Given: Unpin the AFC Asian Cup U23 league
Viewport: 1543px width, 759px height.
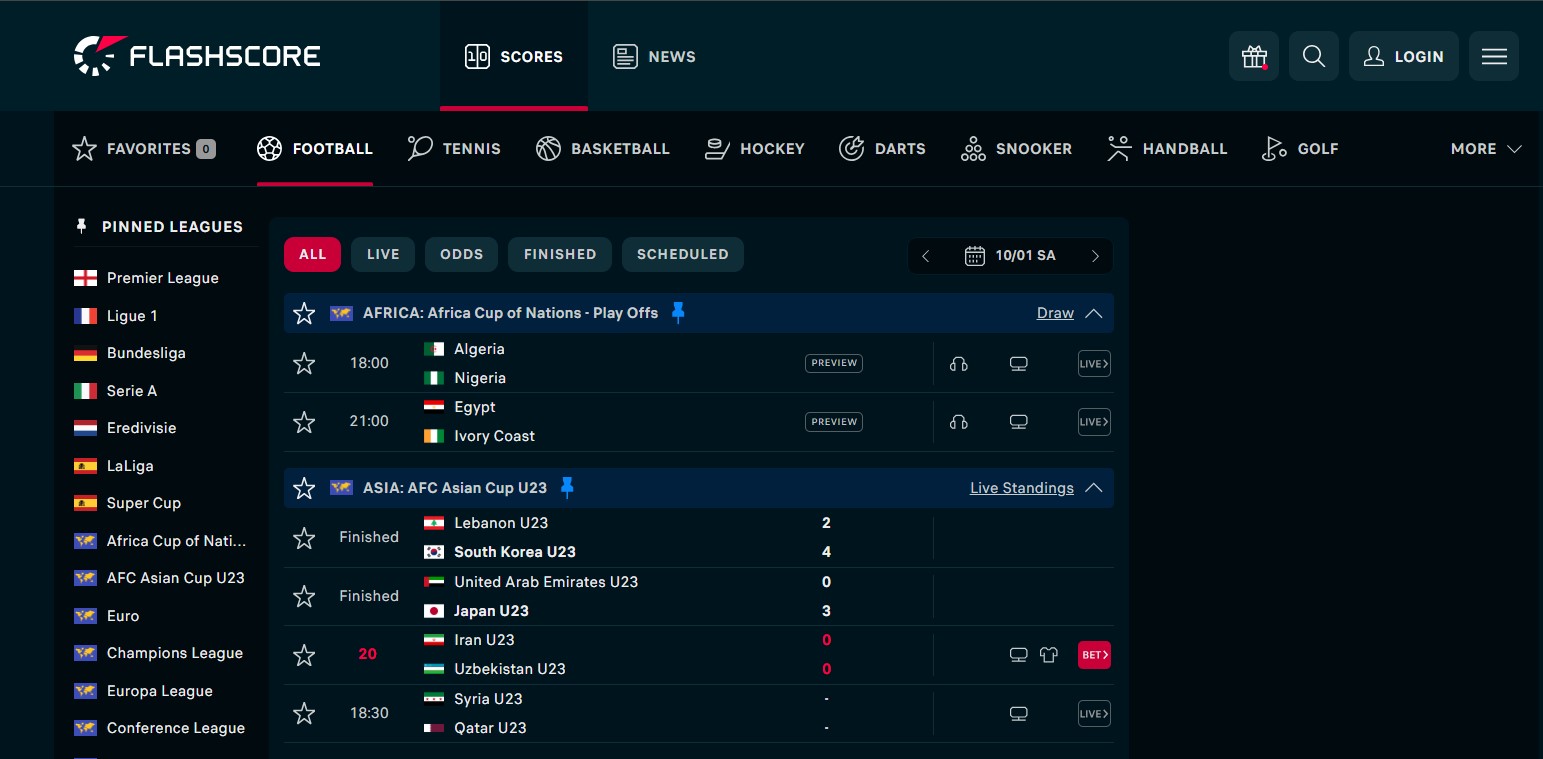Looking at the screenshot, I should [568, 487].
